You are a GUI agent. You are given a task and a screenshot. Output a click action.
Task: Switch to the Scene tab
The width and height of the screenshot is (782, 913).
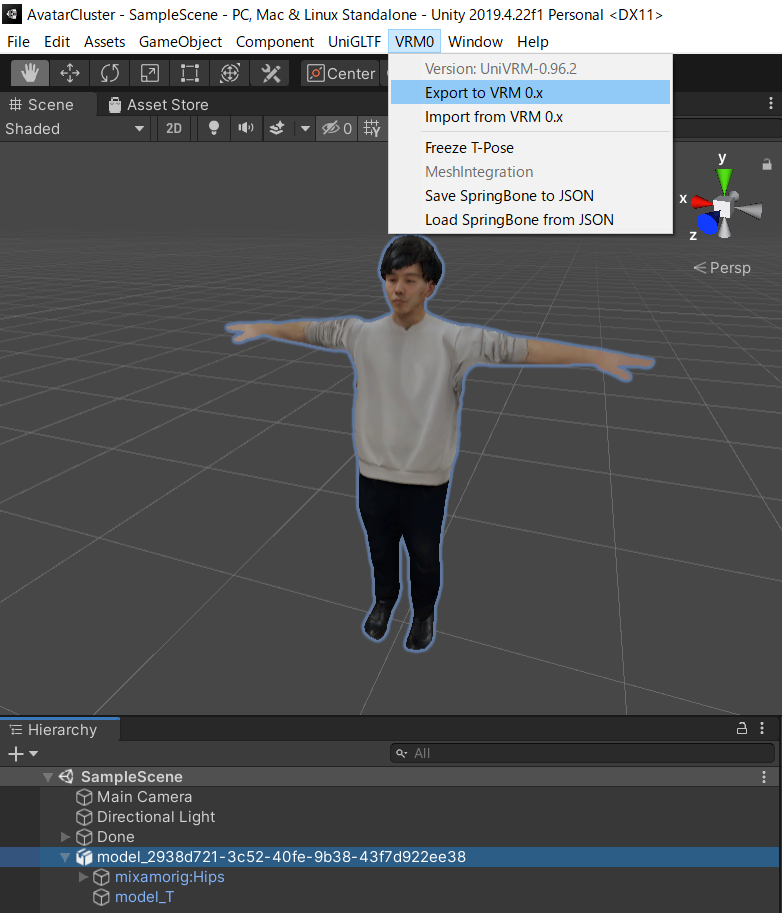(42, 105)
